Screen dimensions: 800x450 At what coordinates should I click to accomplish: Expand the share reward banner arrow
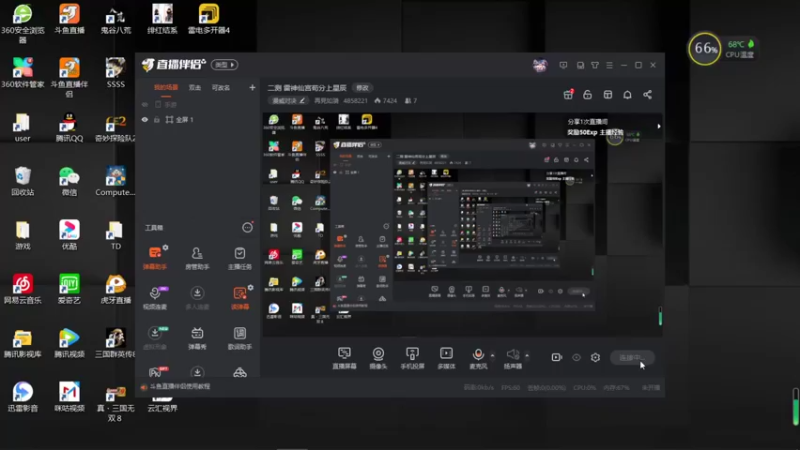[659, 126]
